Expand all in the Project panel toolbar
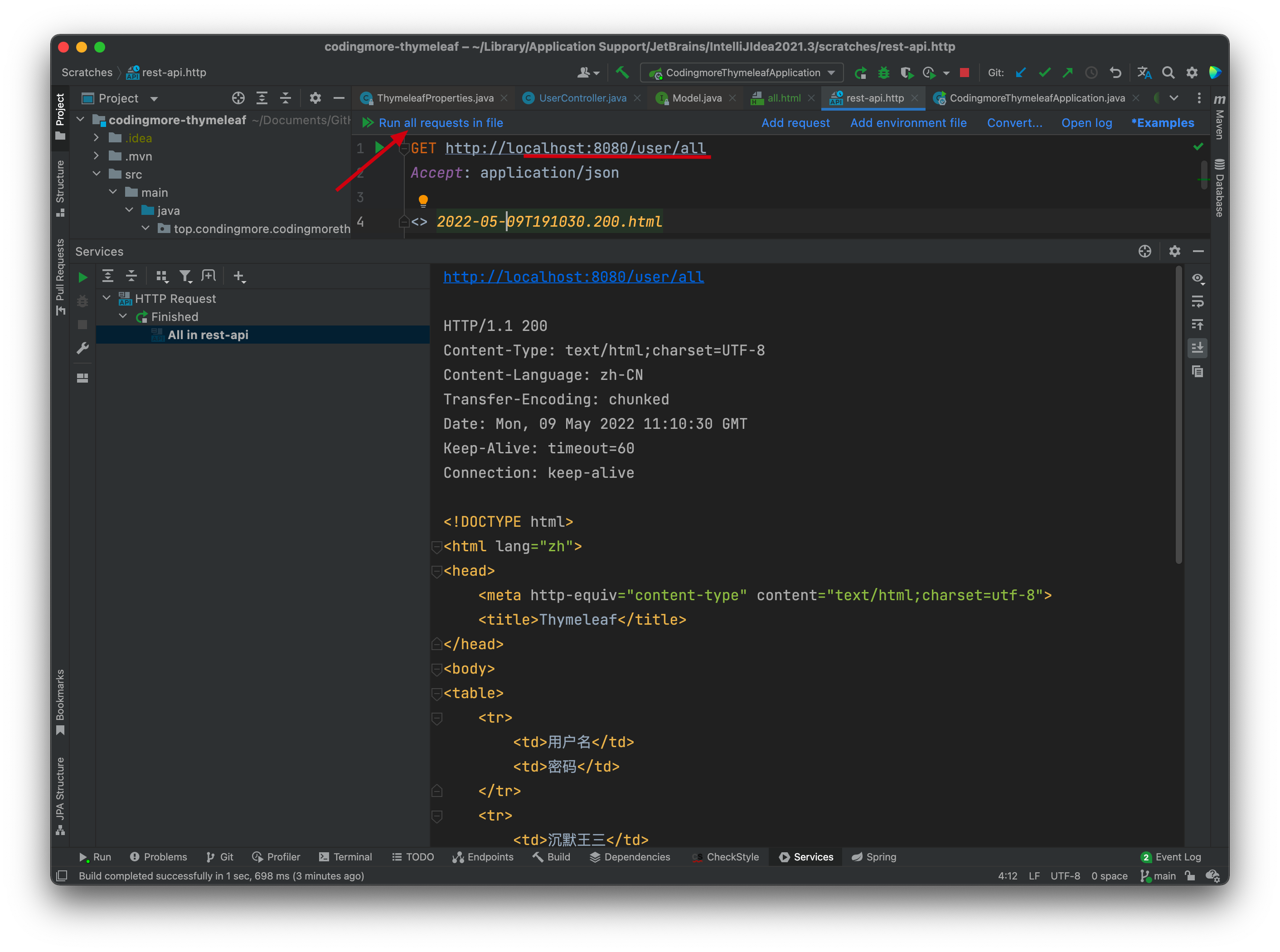The width and height of the screenshot is (1280, 952). pos(262,98)
